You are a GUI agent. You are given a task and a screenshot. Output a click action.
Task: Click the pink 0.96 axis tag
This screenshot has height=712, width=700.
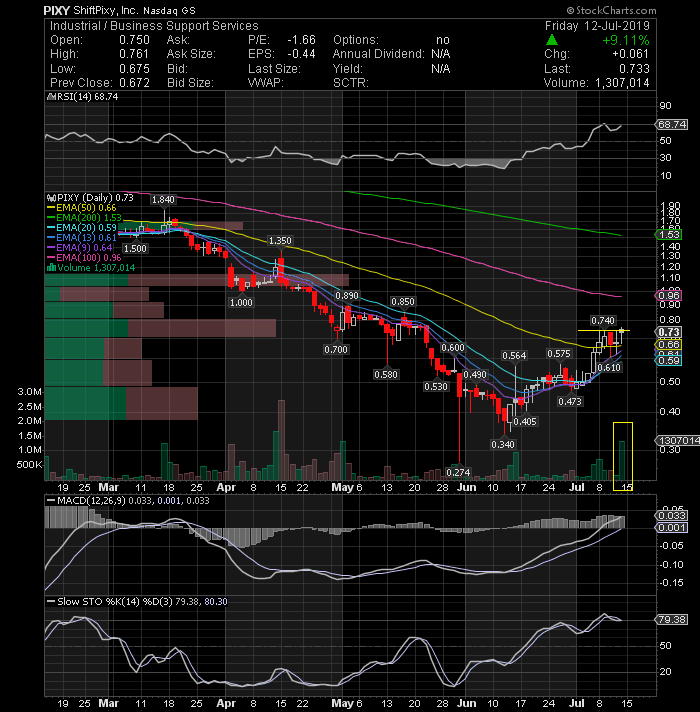click(x=669, y=296)
